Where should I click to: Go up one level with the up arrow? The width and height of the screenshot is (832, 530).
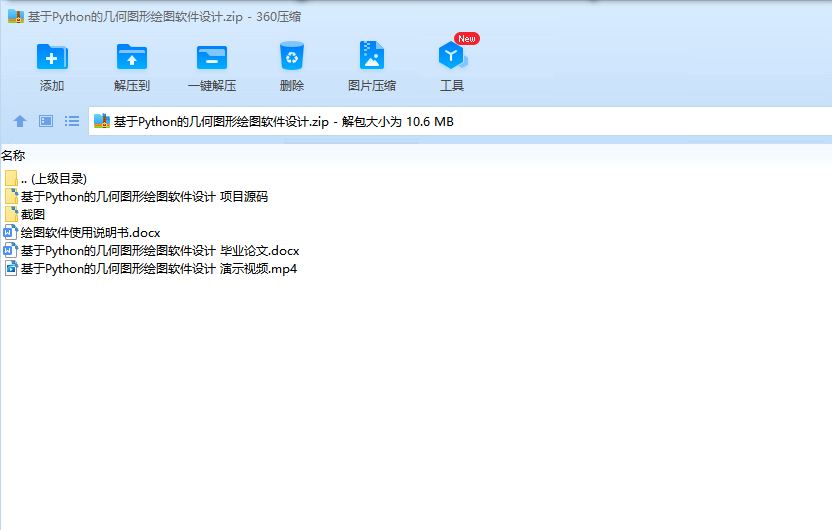[x=20, y=121]
